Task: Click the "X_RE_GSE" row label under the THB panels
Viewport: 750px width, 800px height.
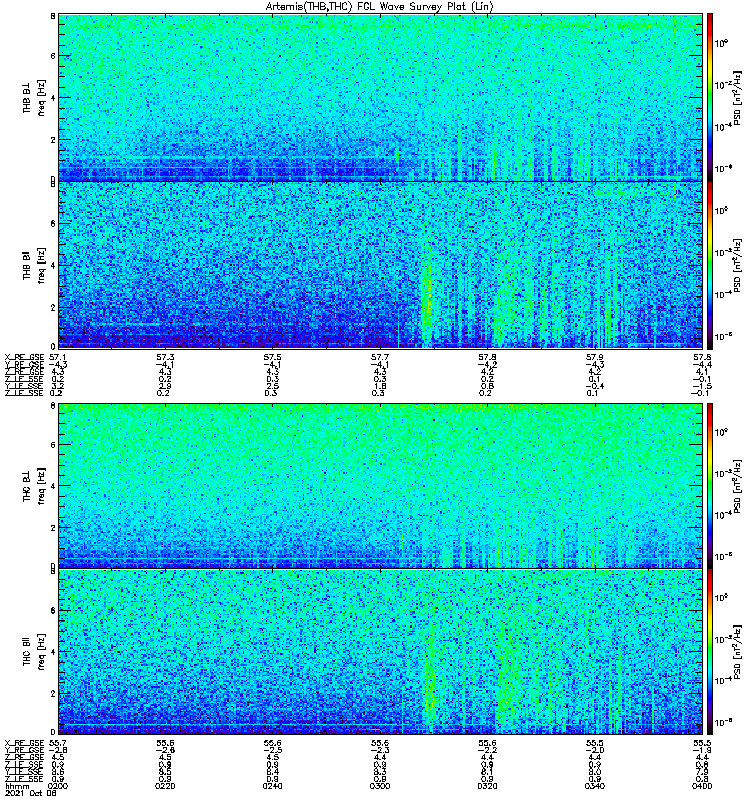Action: pos(24,357)
